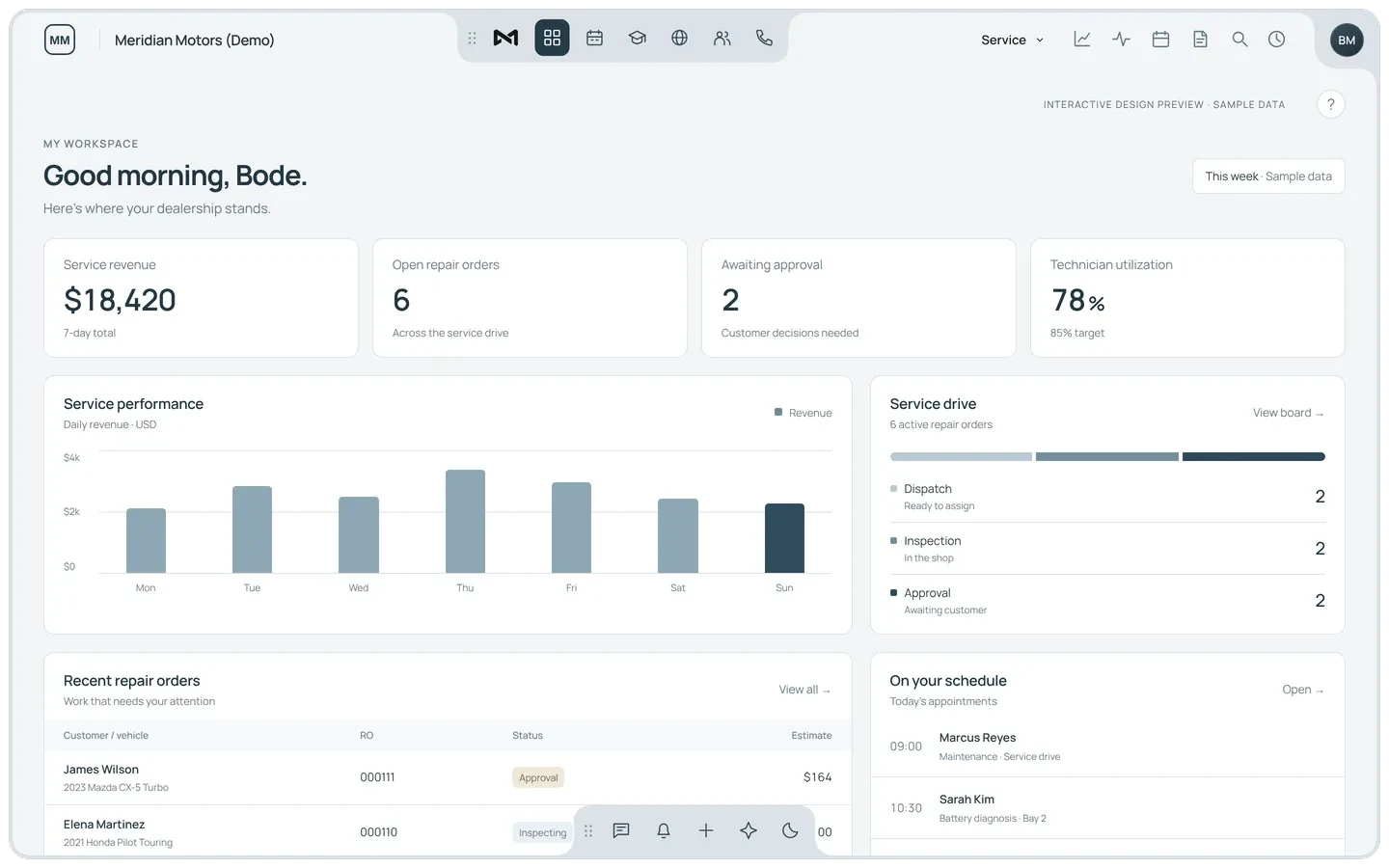
Task: Click the This week sample data button
Action: coord(1268,176)
